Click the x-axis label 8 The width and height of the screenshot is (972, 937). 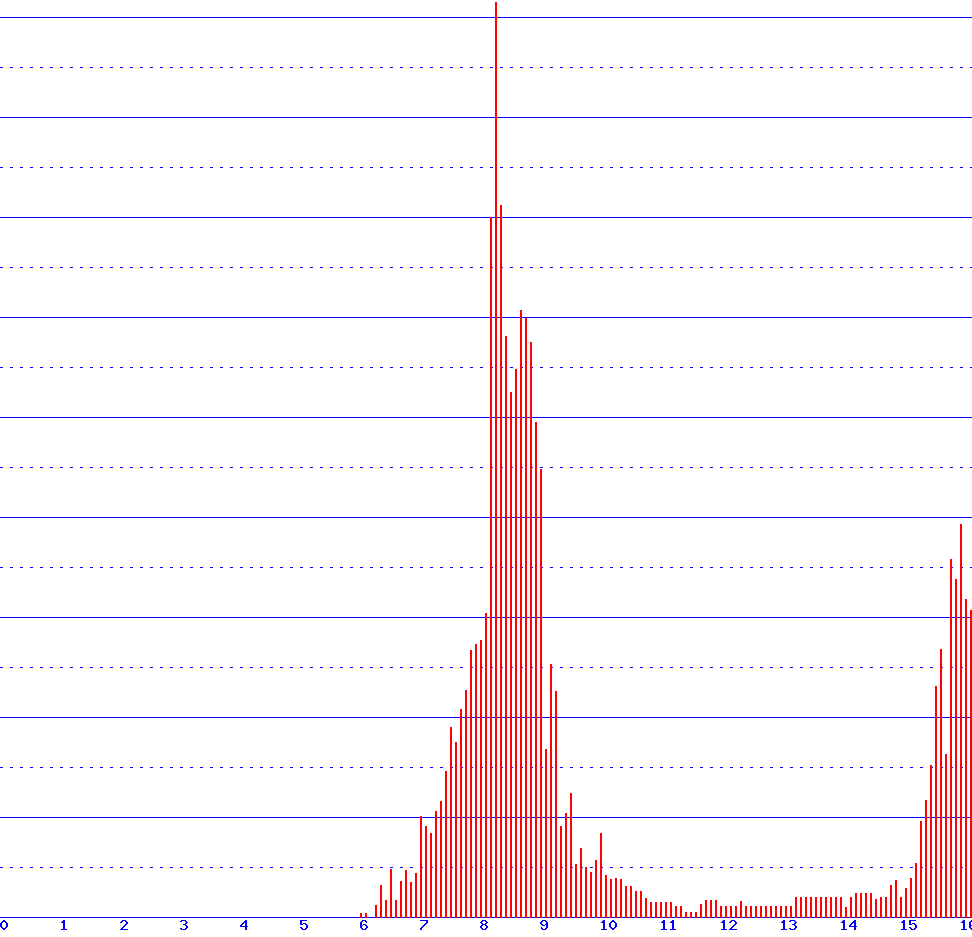pyautogui.click(x=484, y=925)
